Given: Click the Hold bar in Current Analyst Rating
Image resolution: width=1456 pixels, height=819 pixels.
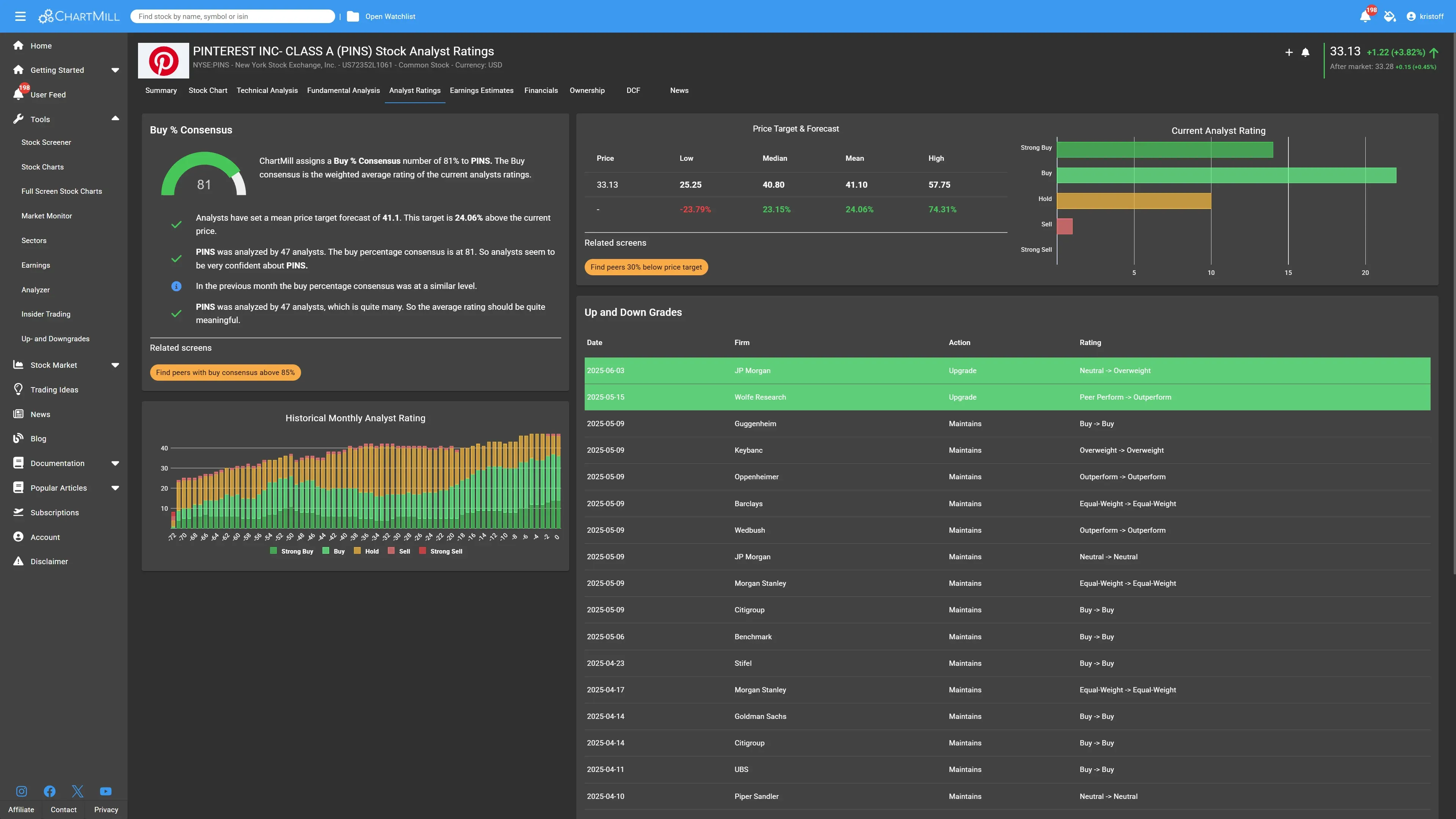Looking at the screenshot, I should (1134, 201).
